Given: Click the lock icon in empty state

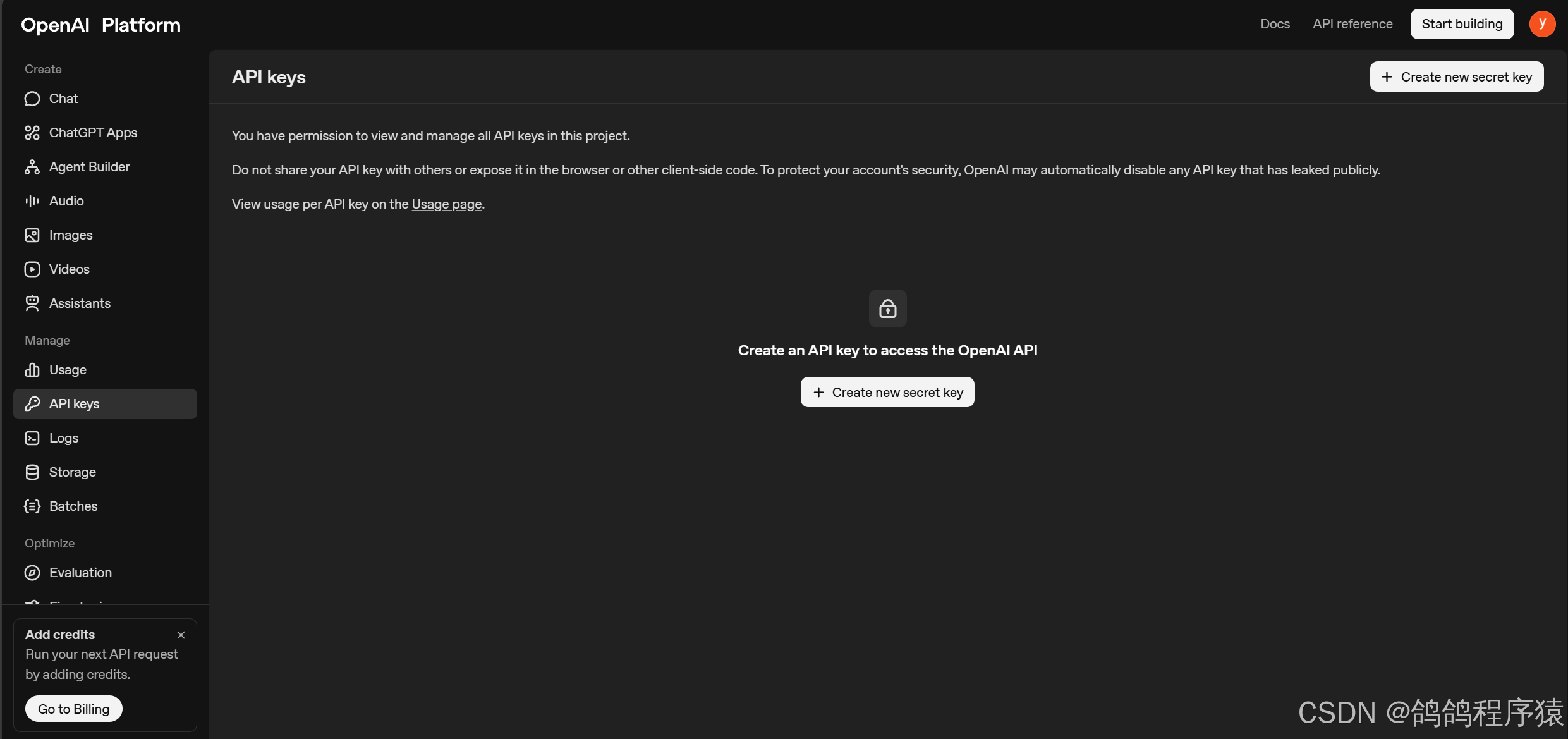Looking at the screenshot, I should coord(887,308).
